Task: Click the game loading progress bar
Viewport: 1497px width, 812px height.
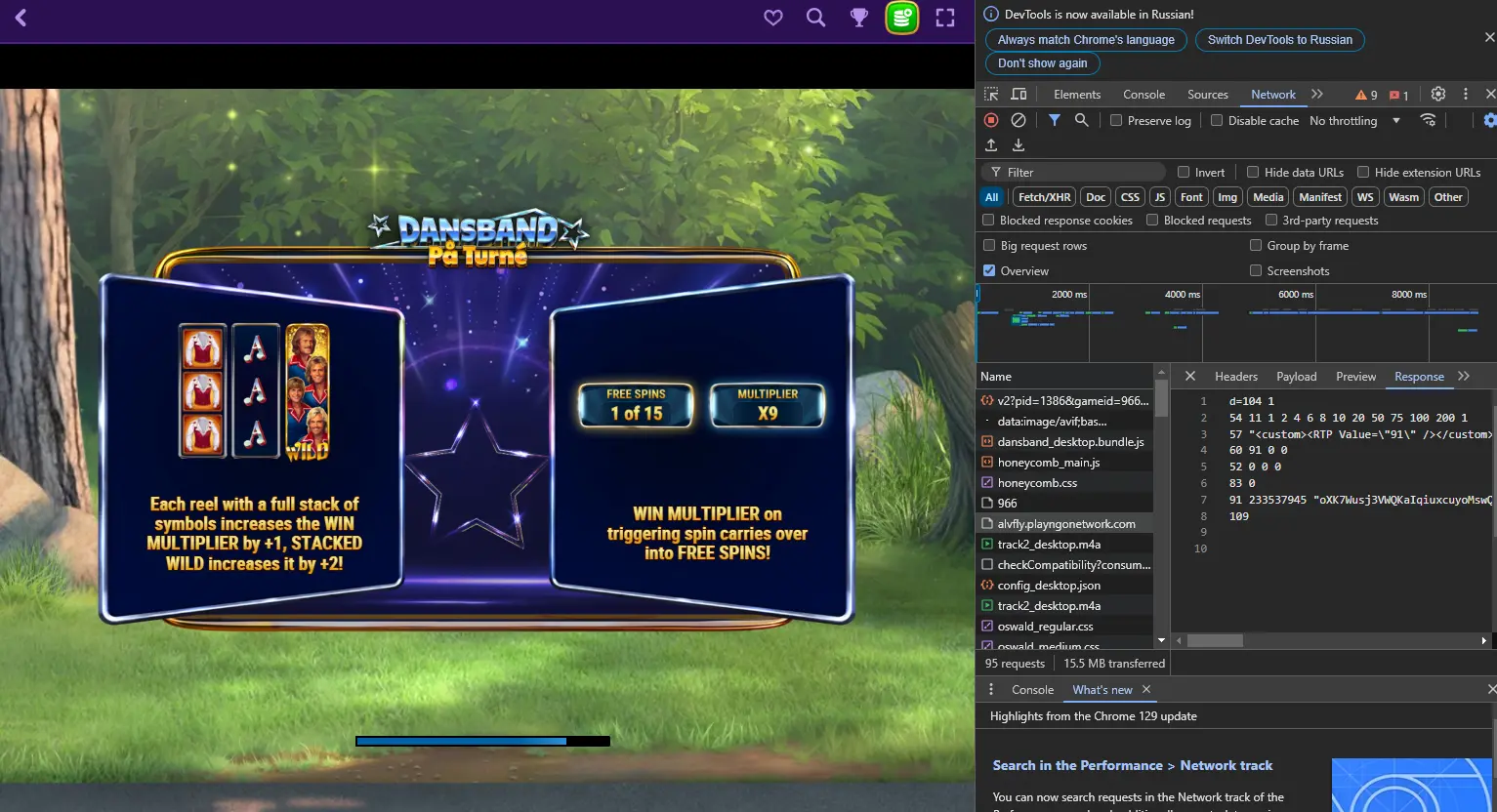Action: [482, 742]
